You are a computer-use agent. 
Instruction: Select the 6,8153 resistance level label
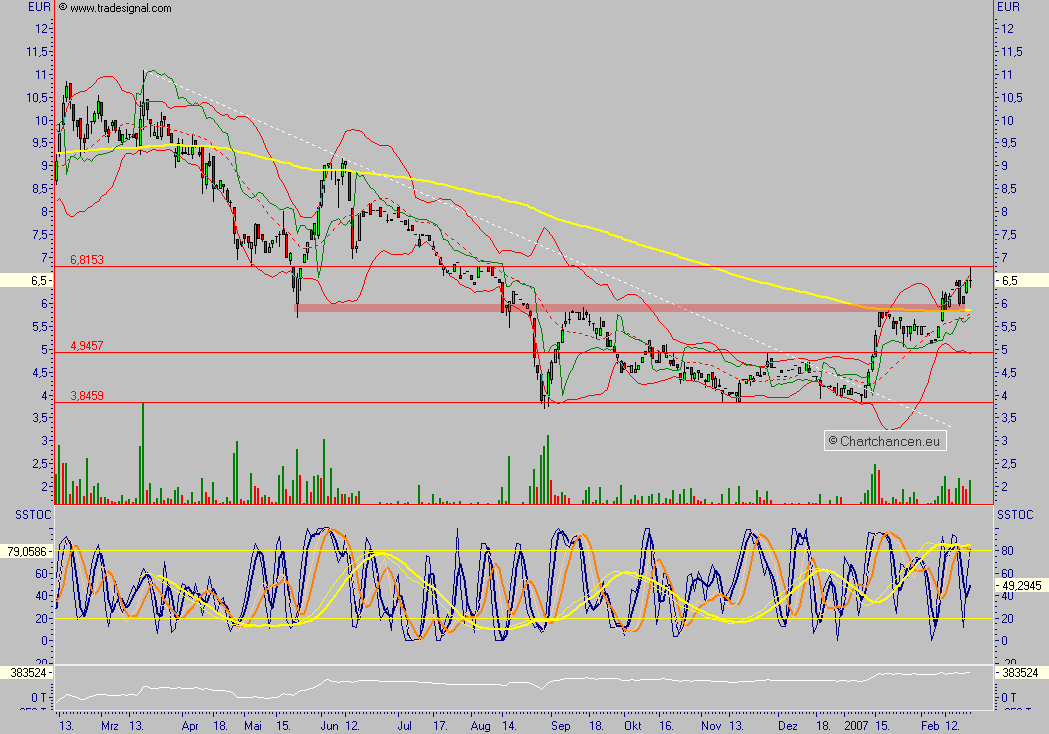pyautogui.click(x=87, y=260)
